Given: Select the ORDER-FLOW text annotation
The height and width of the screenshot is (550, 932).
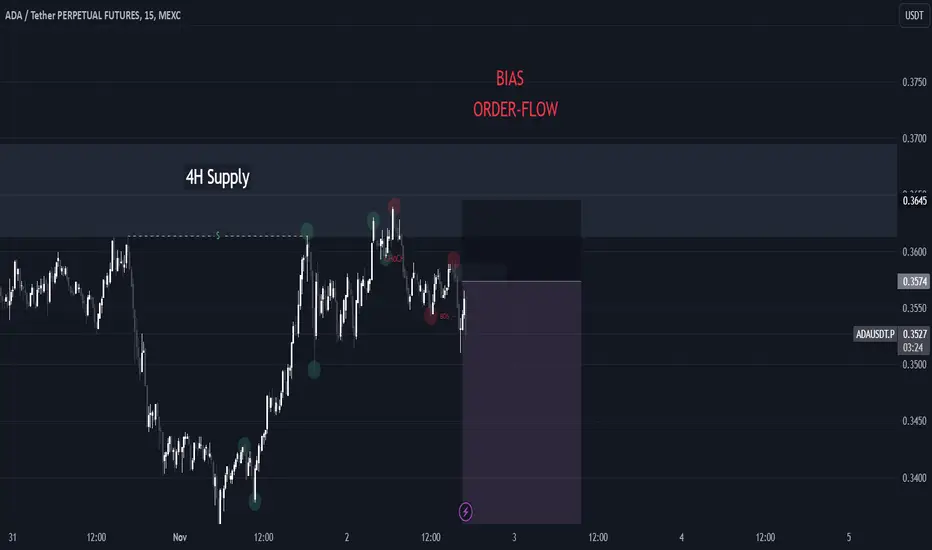Looking at the screenshot, I should (515, 109).
